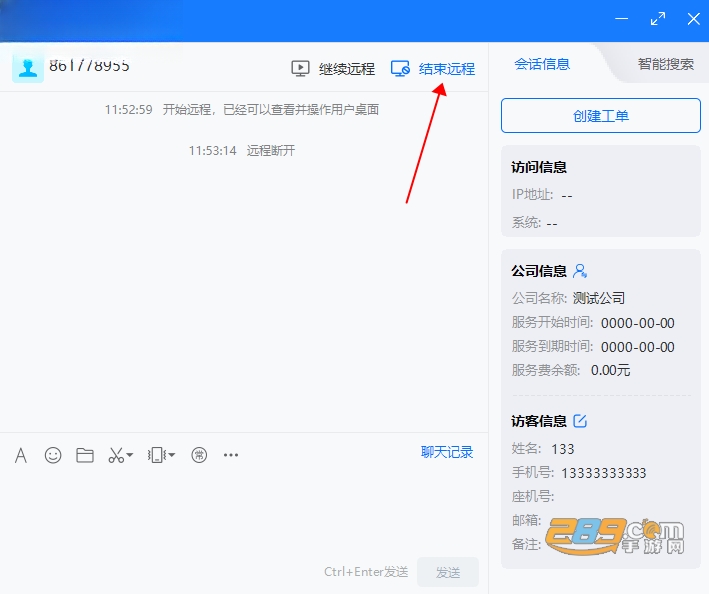Screen dimensions: 709x594
Task: Click the 公司信息 heading
Action: pos(539,271)
